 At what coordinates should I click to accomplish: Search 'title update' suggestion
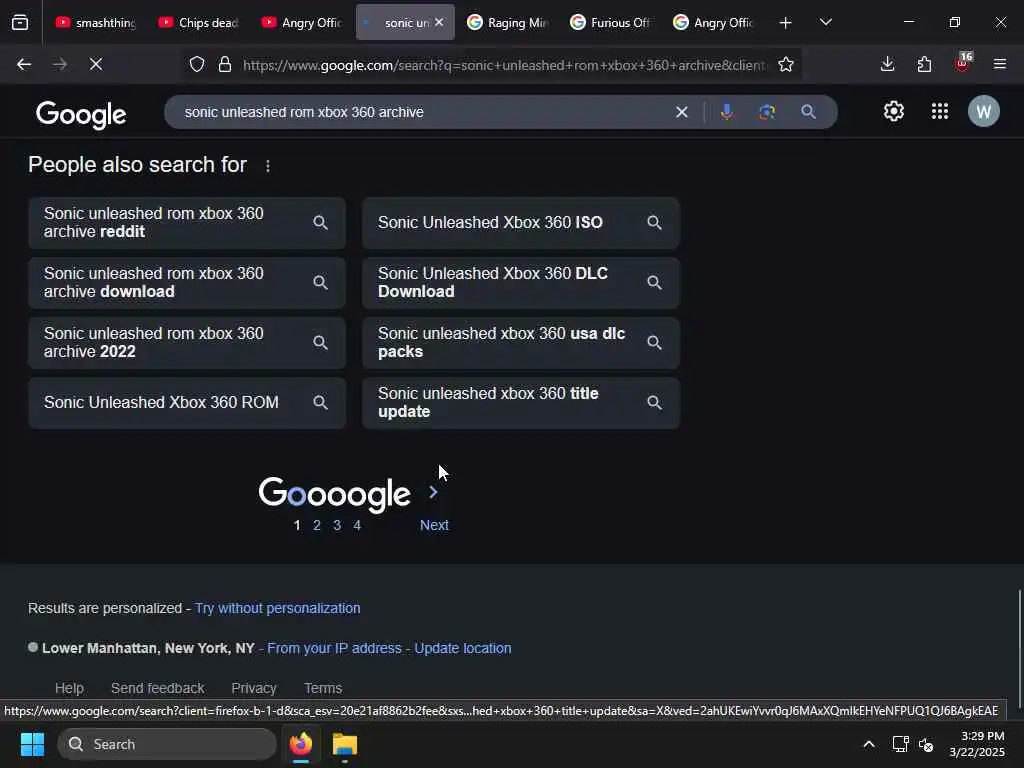(x=521, y=403)
